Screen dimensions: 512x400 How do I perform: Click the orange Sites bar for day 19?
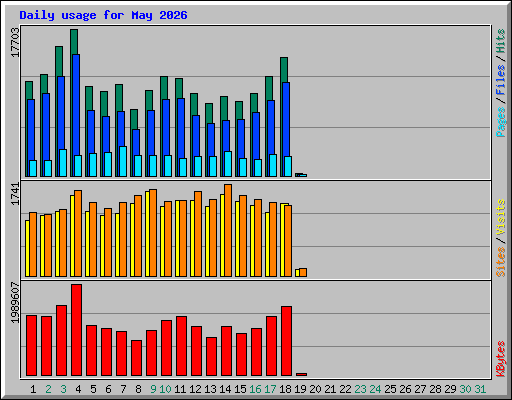(x=303, y=272)
